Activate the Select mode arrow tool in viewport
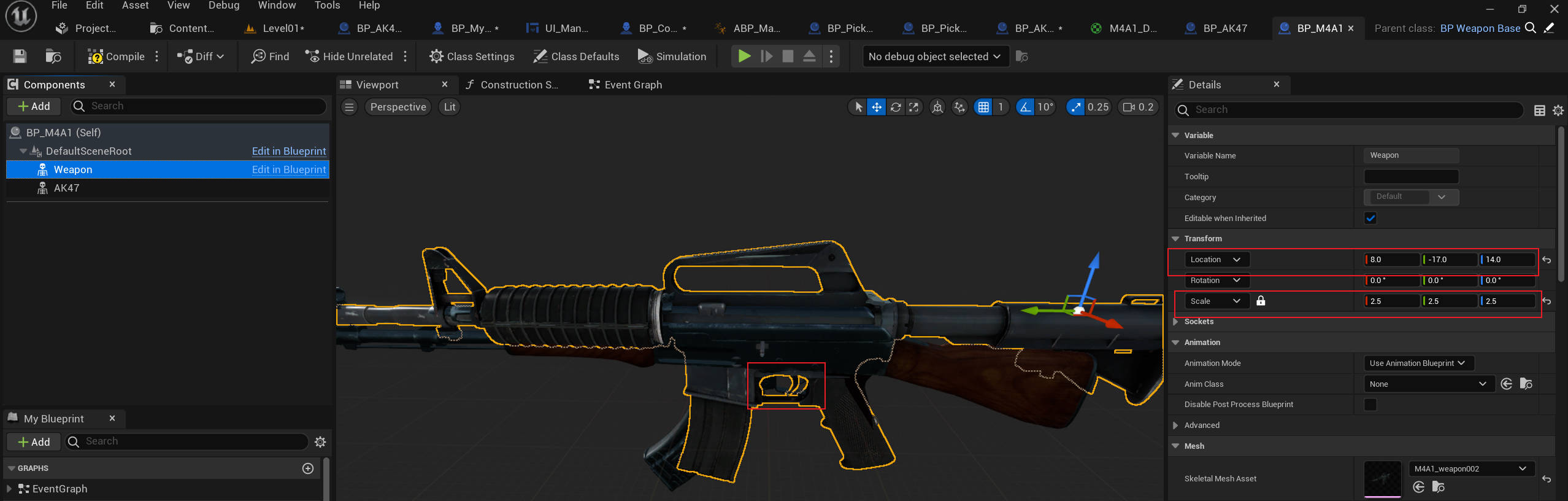 pos(858,107)
